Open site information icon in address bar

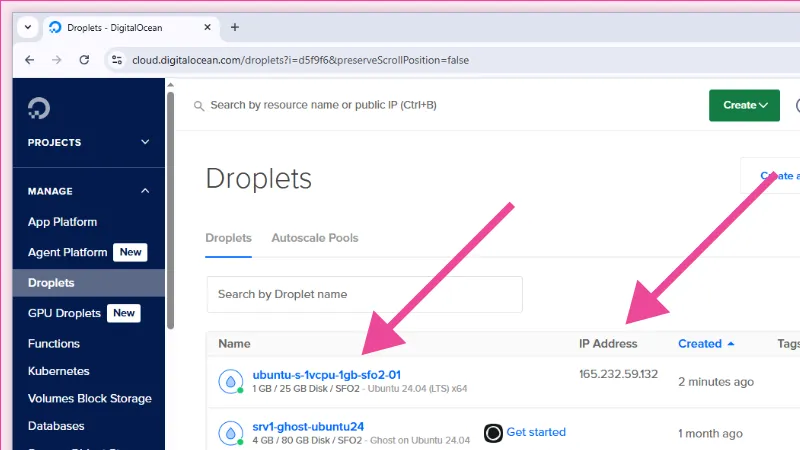click(x=117, y=60)
